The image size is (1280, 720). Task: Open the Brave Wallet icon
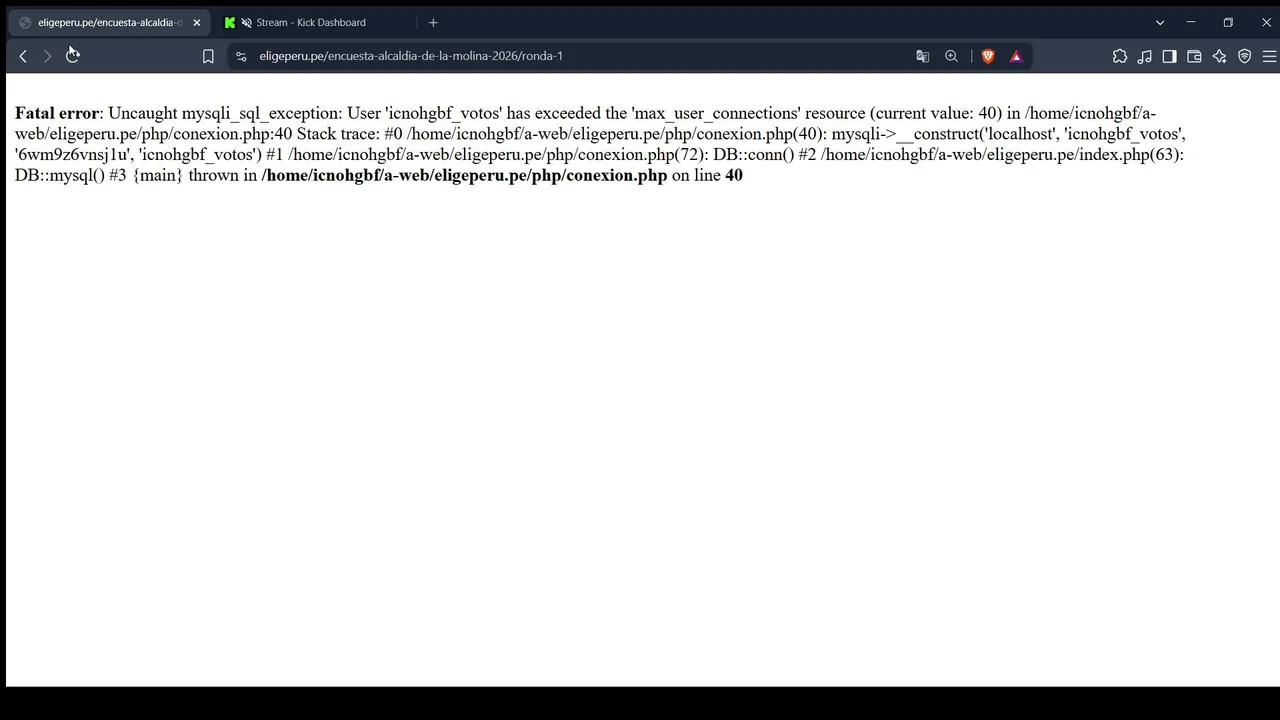(x=1194, y=56)
